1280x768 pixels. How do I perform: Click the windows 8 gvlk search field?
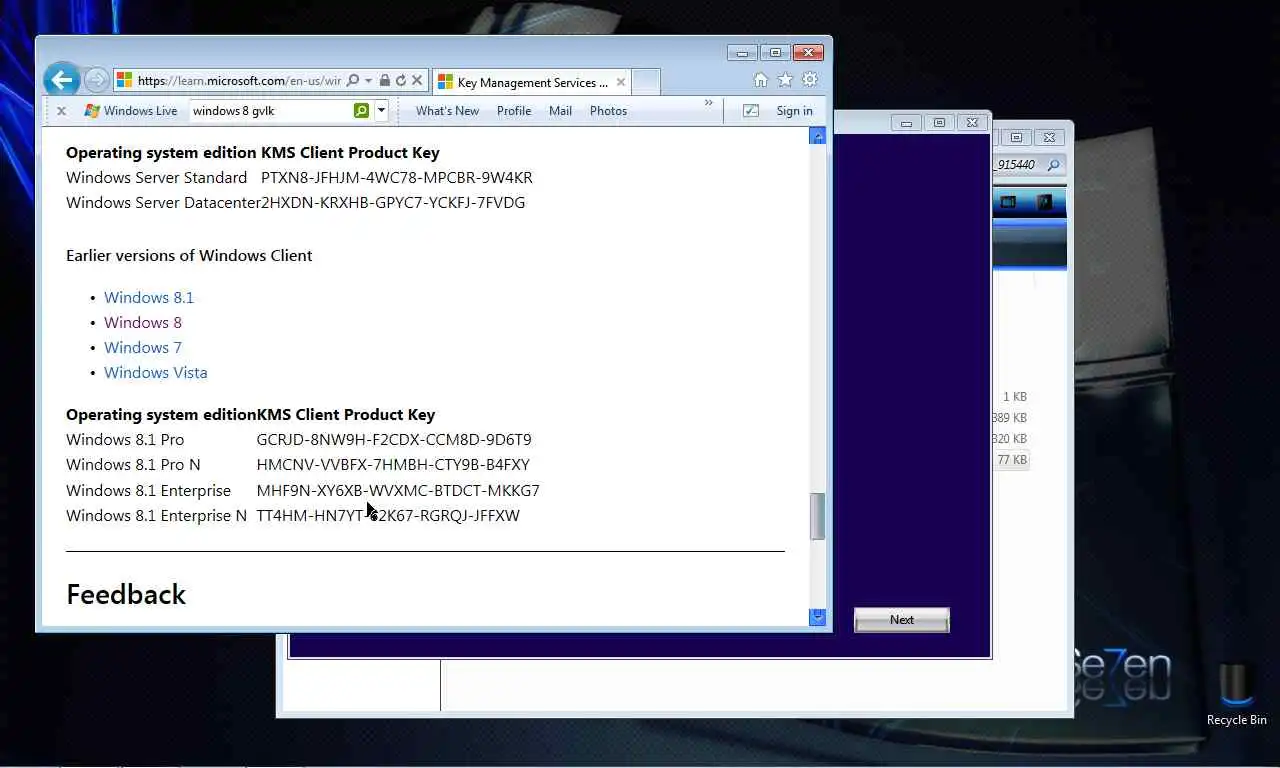tap(271, 111)
